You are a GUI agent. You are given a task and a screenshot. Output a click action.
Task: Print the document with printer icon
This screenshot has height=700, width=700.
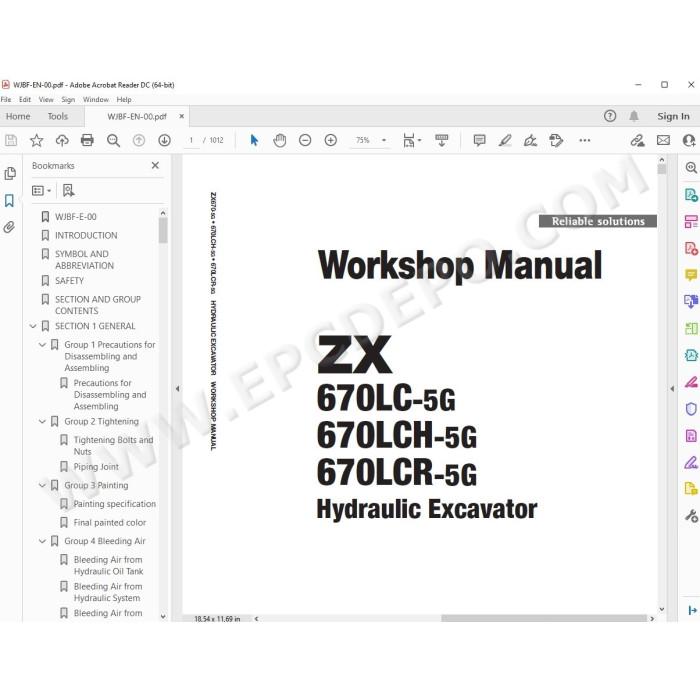pos(87,141)
